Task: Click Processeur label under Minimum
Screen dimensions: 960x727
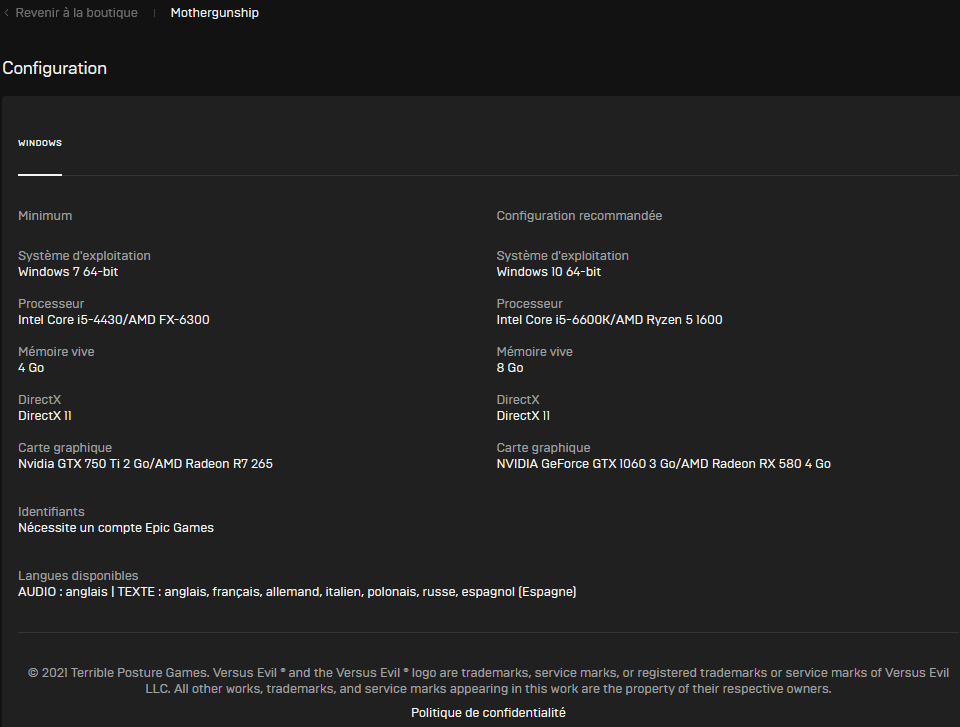Action: (x=51, y=304)
